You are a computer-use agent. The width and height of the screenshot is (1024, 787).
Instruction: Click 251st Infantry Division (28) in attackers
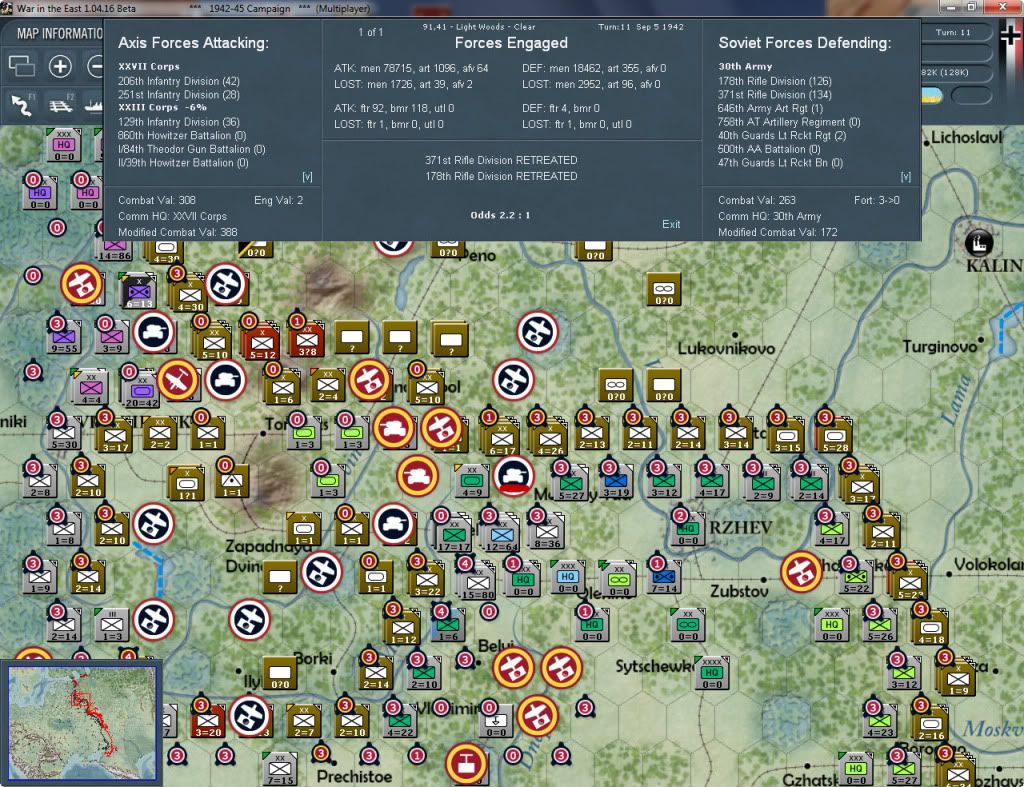coord(178,95)
